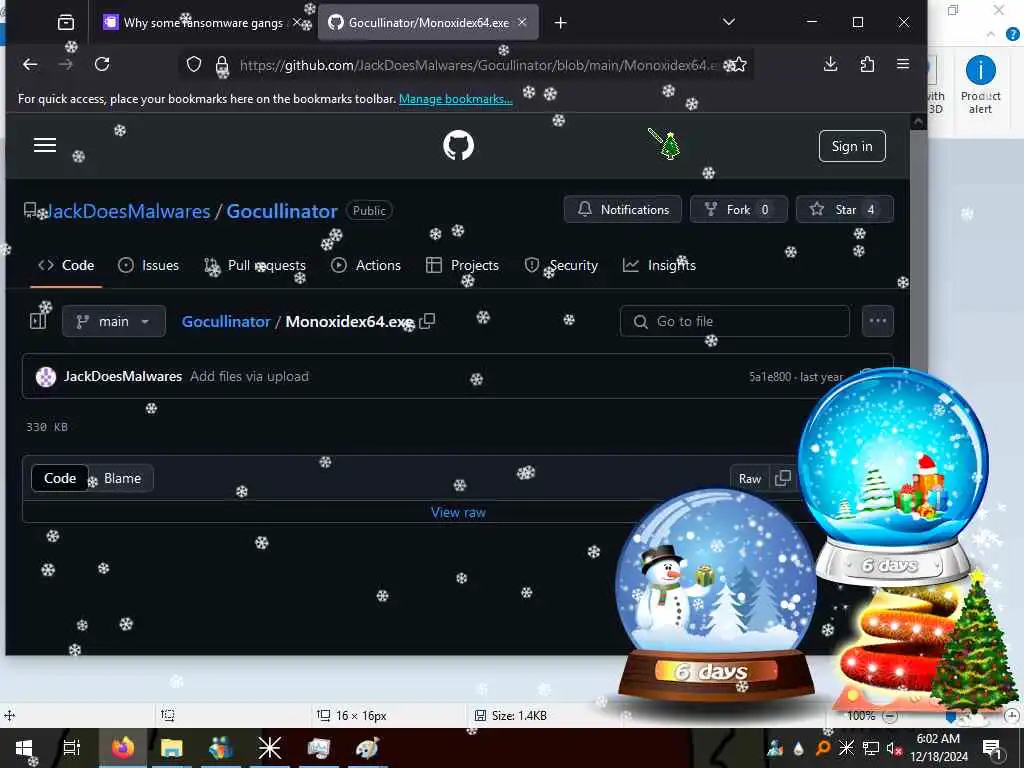This screenshot has width=1024, height=768.
Task: Open Gocullinator breadcrumb link
Action: point(226,321)
